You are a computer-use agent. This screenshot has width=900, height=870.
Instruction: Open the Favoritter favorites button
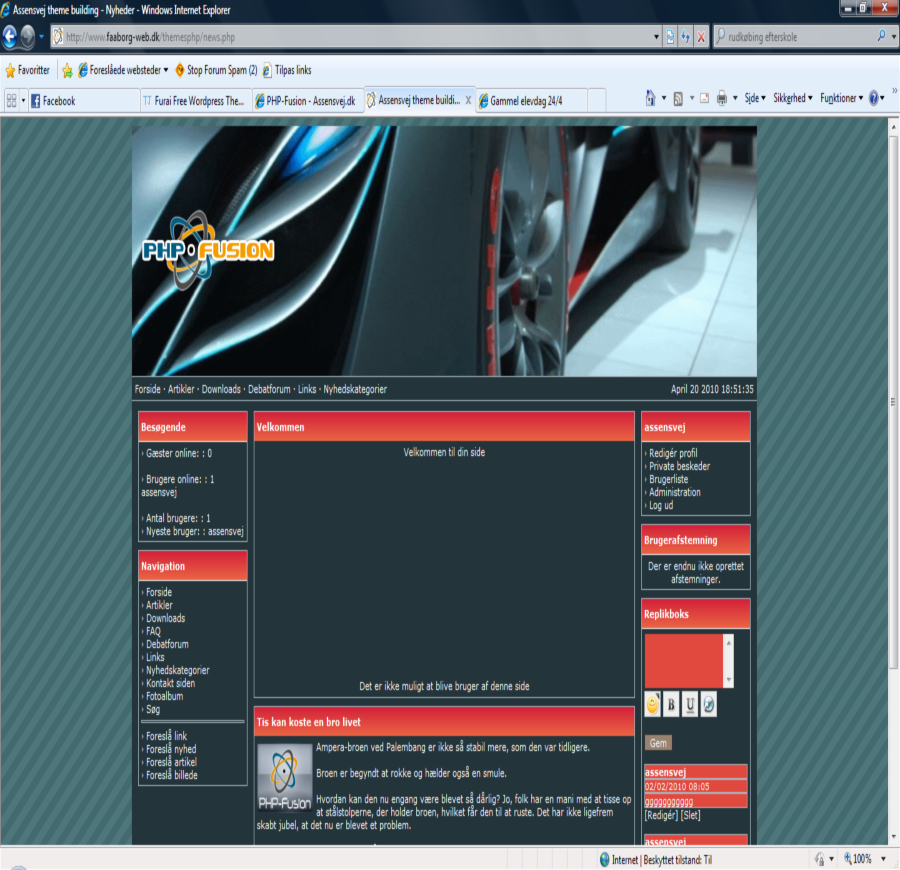(x=28, y=71)
